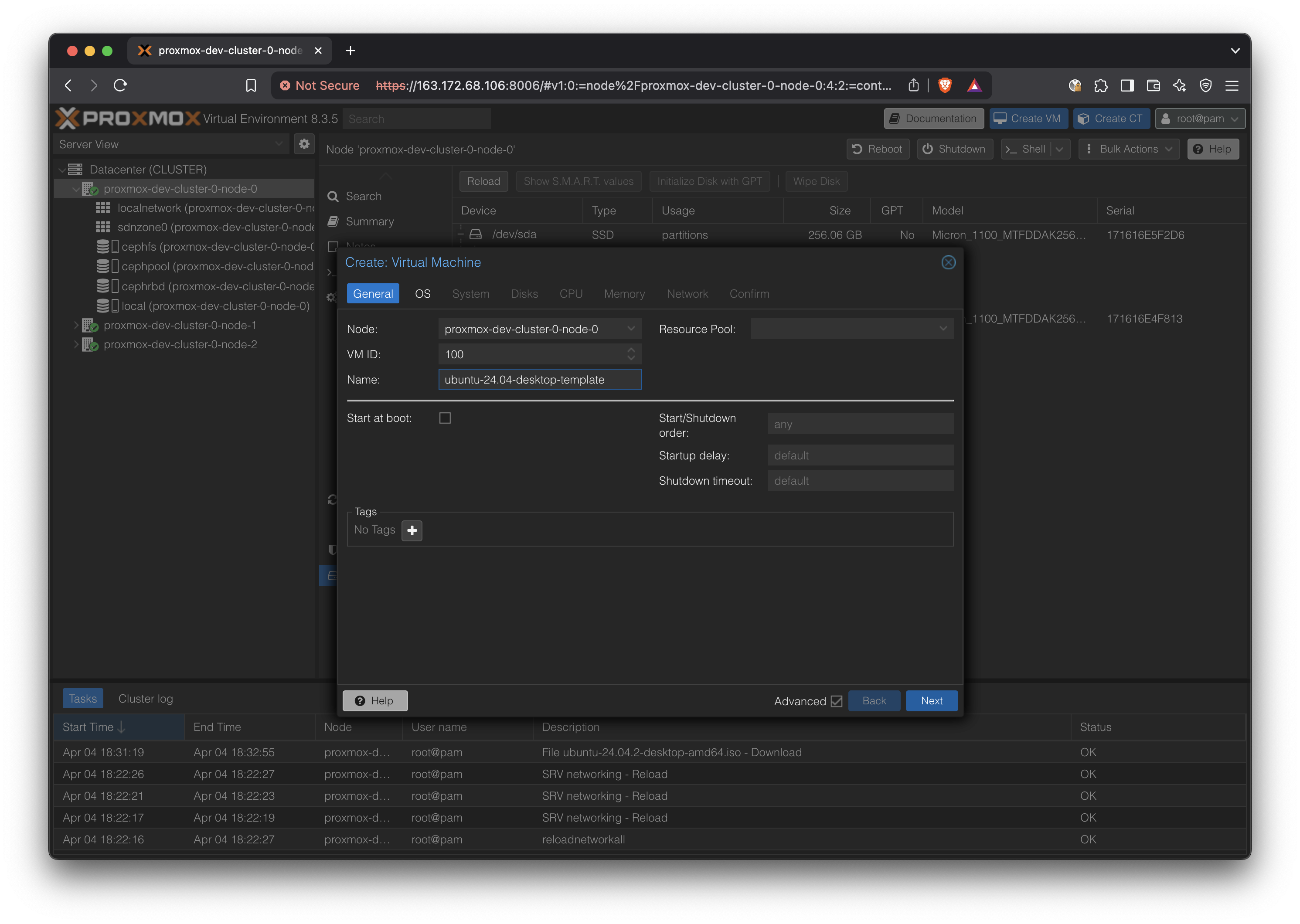Screen dimensions: 1300x924
Task: Expand proxmox-dev-cluster-0-node-1 tree item
Action: pyautogui.click(x=76, y=326)
